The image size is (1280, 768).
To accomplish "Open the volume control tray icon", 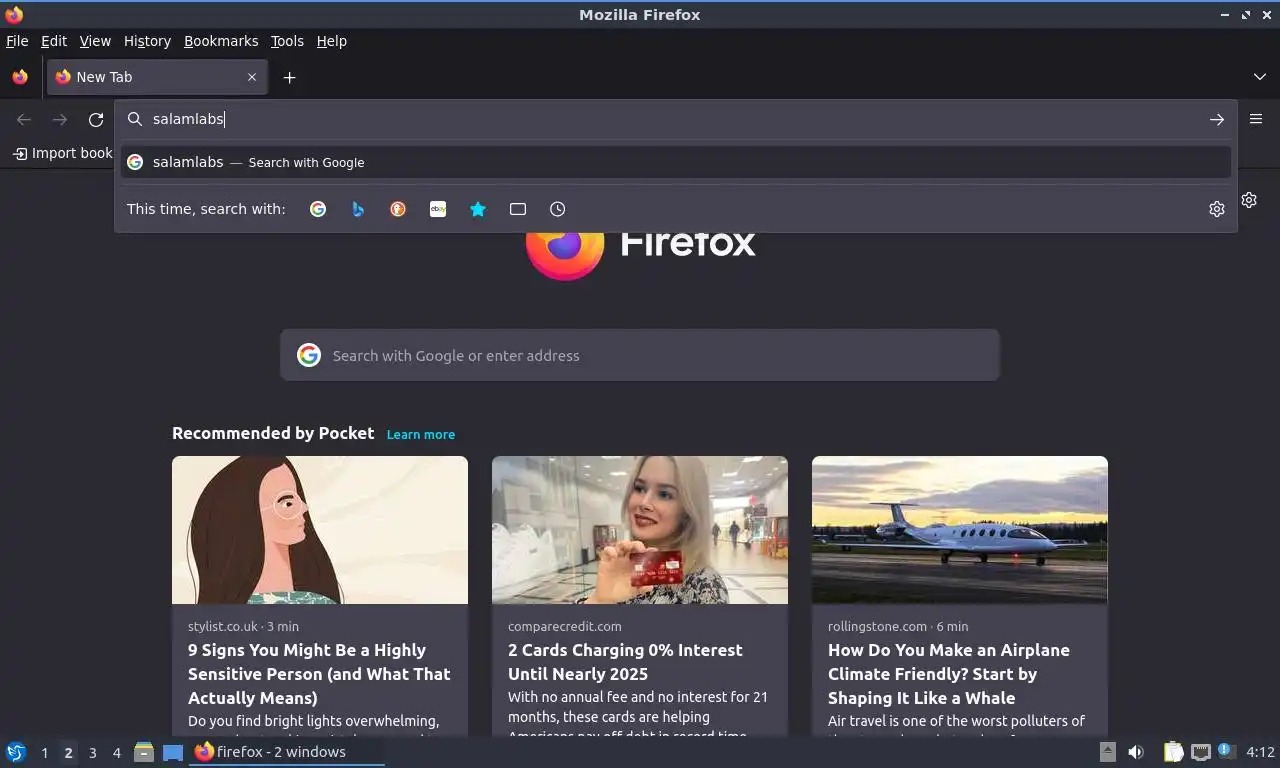I will point(1136,752).
